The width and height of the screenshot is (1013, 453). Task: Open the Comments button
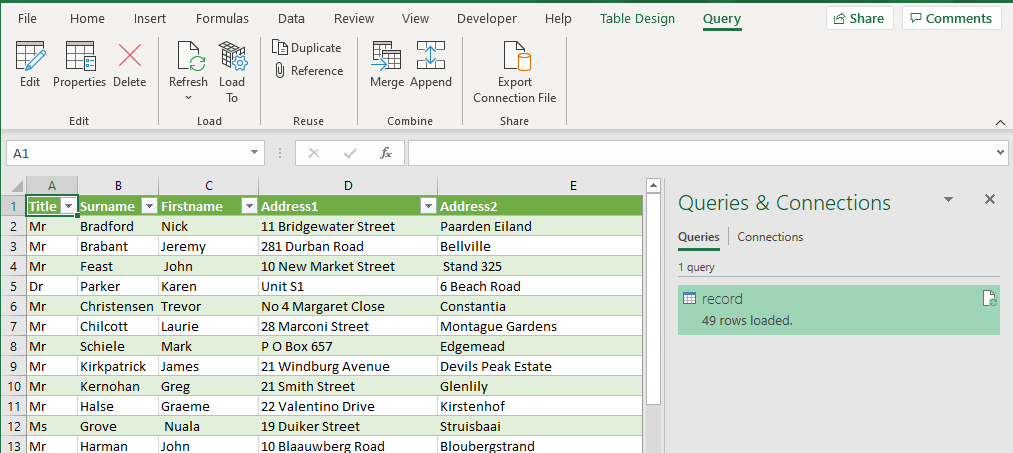click(x=950, y=19)
